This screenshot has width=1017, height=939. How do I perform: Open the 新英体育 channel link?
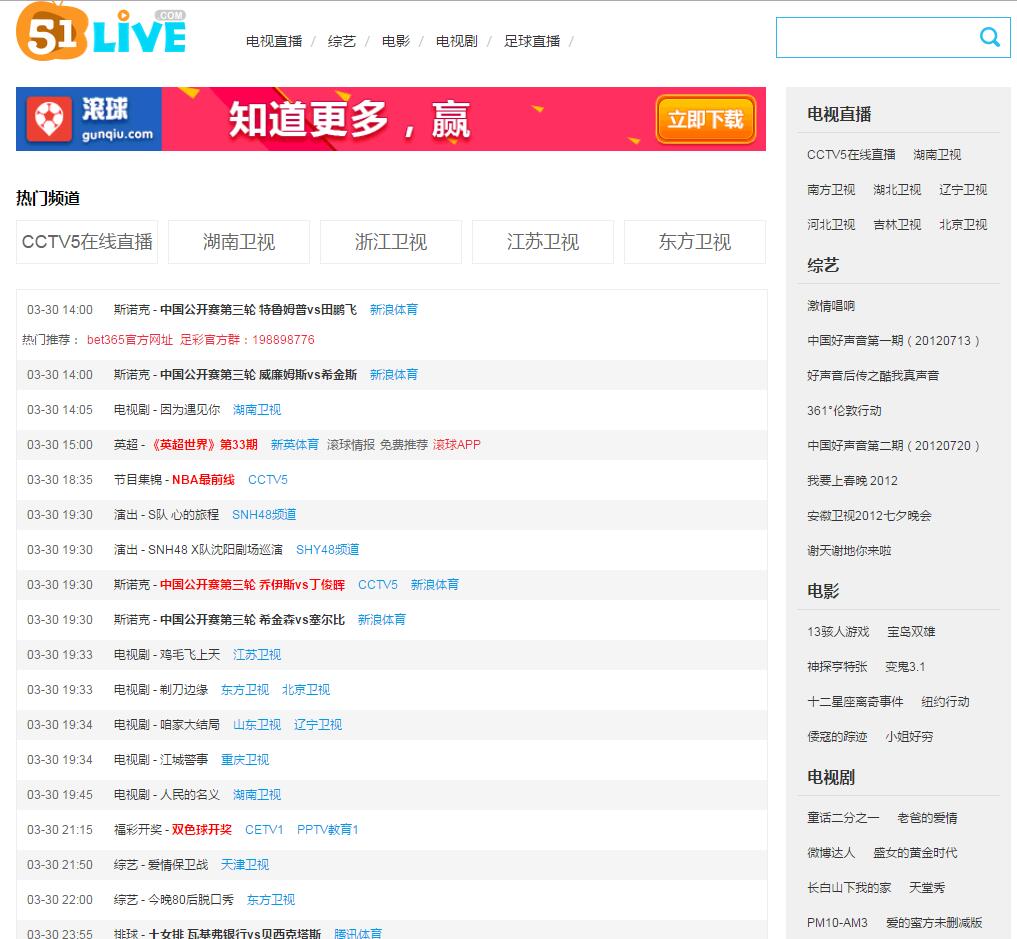[x=294, y=445]
